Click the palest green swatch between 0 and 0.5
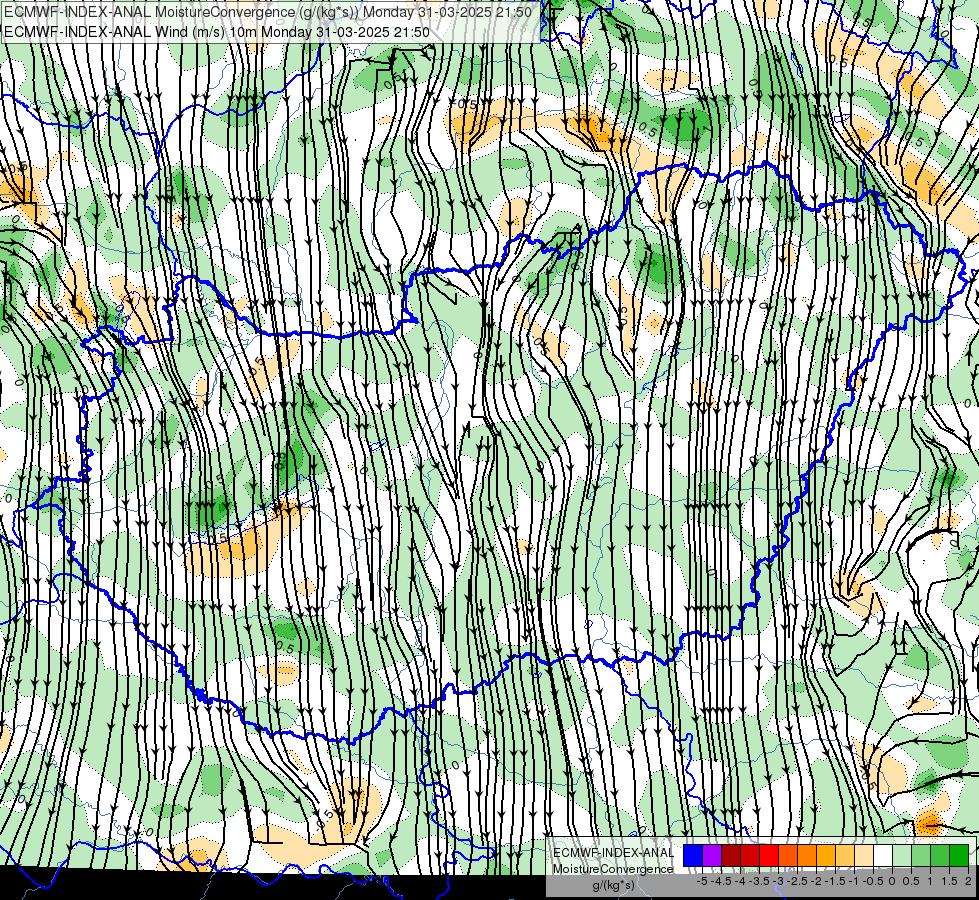The image size is (979, 900). tap(902, 856)
